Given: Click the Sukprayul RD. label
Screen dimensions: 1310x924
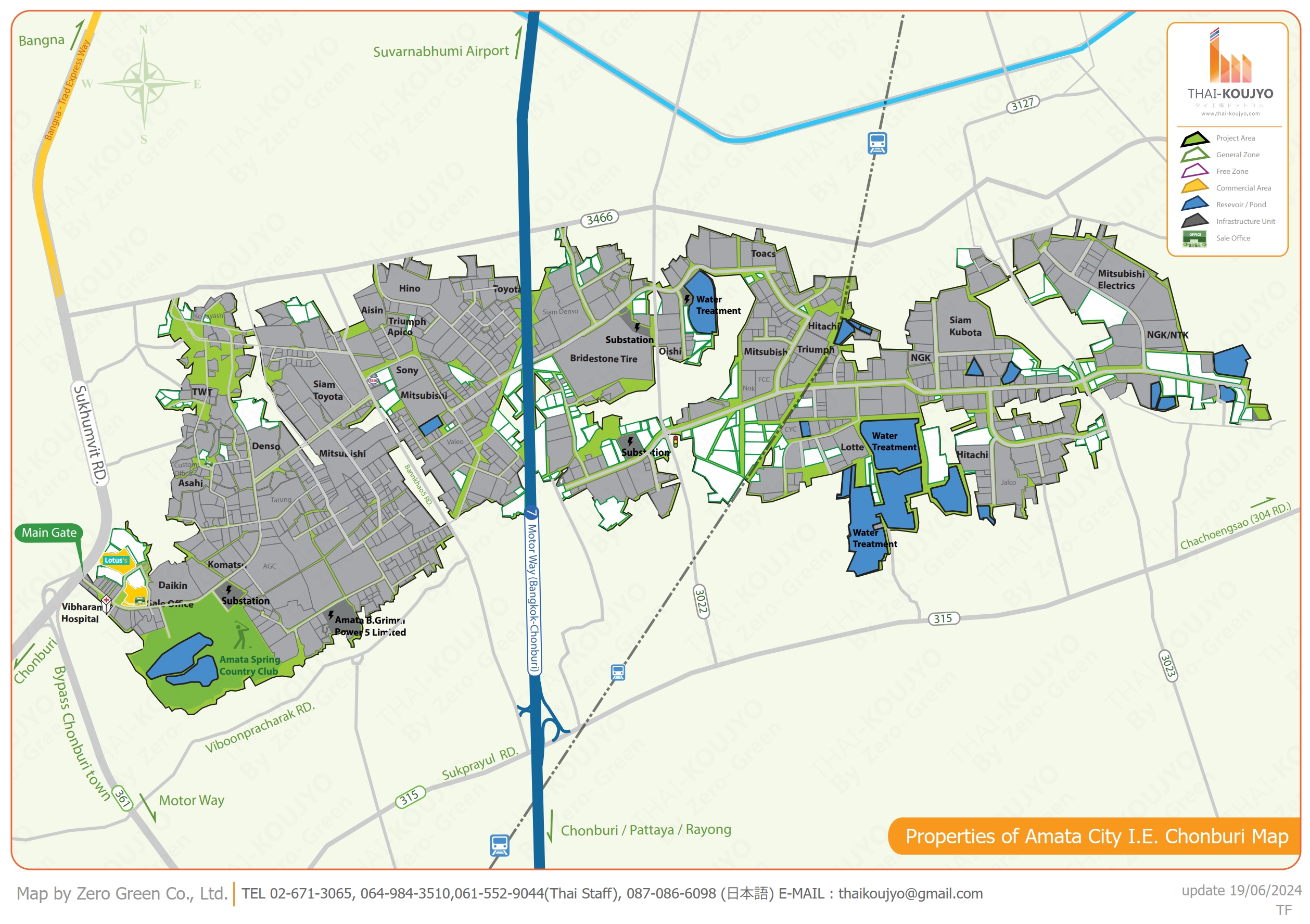Looking at the screenshot, I should [480, 764].
